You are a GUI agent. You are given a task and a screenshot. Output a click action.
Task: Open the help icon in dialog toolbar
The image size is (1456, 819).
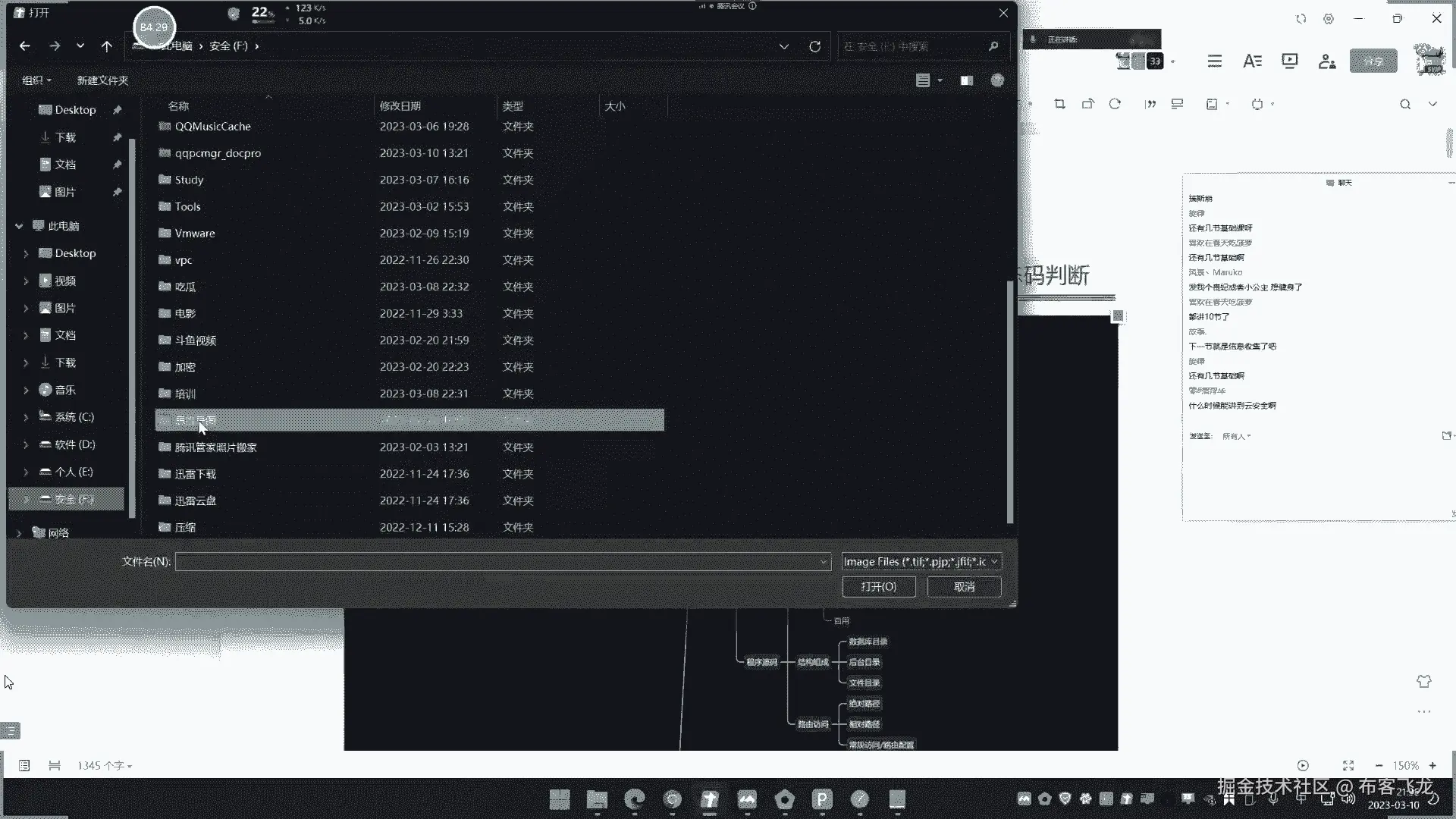click(x=997, y=80)
